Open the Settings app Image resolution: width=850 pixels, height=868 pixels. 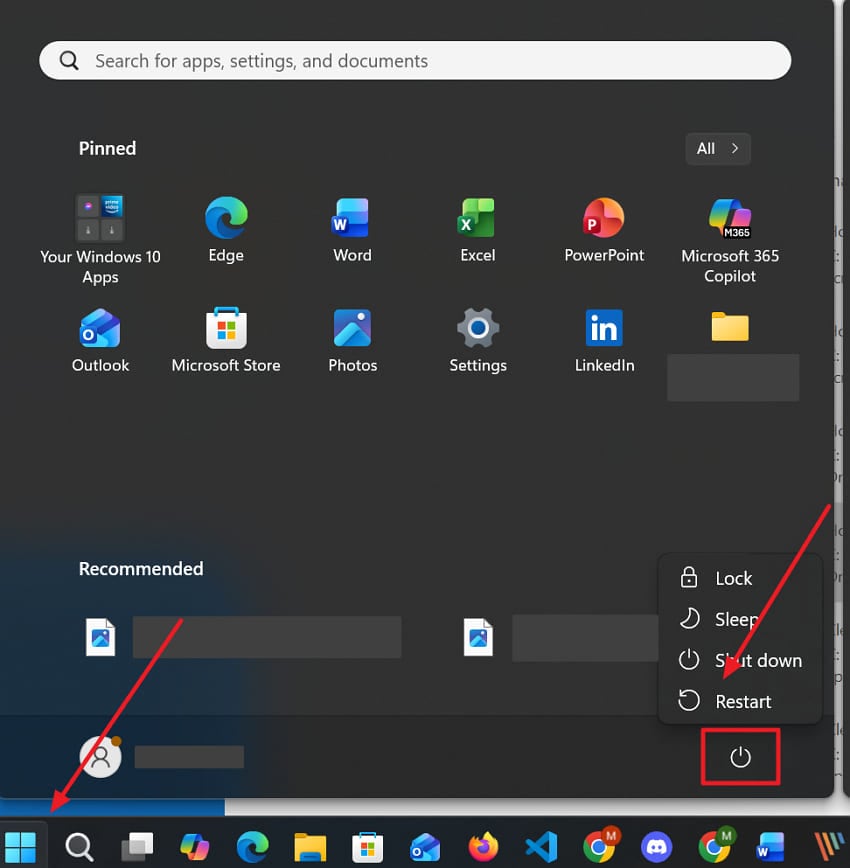[x=477, y=330]
